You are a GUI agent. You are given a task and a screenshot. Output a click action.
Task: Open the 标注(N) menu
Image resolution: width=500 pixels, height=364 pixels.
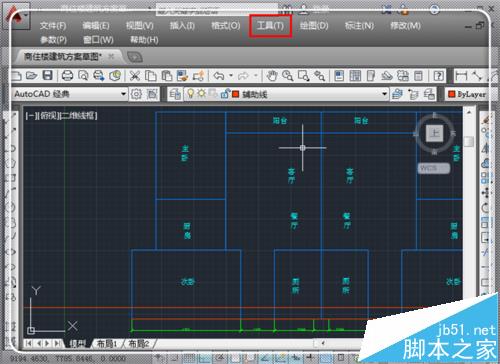[359, 26]
